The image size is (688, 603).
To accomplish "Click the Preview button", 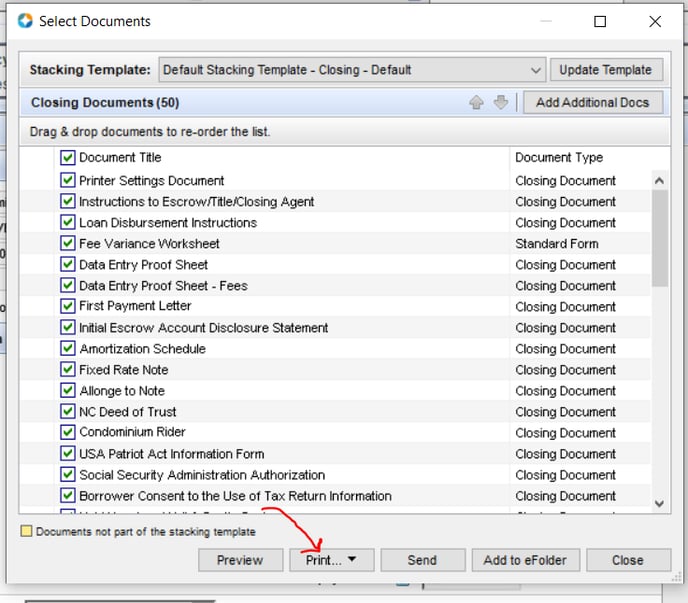I will coord(240,560).
